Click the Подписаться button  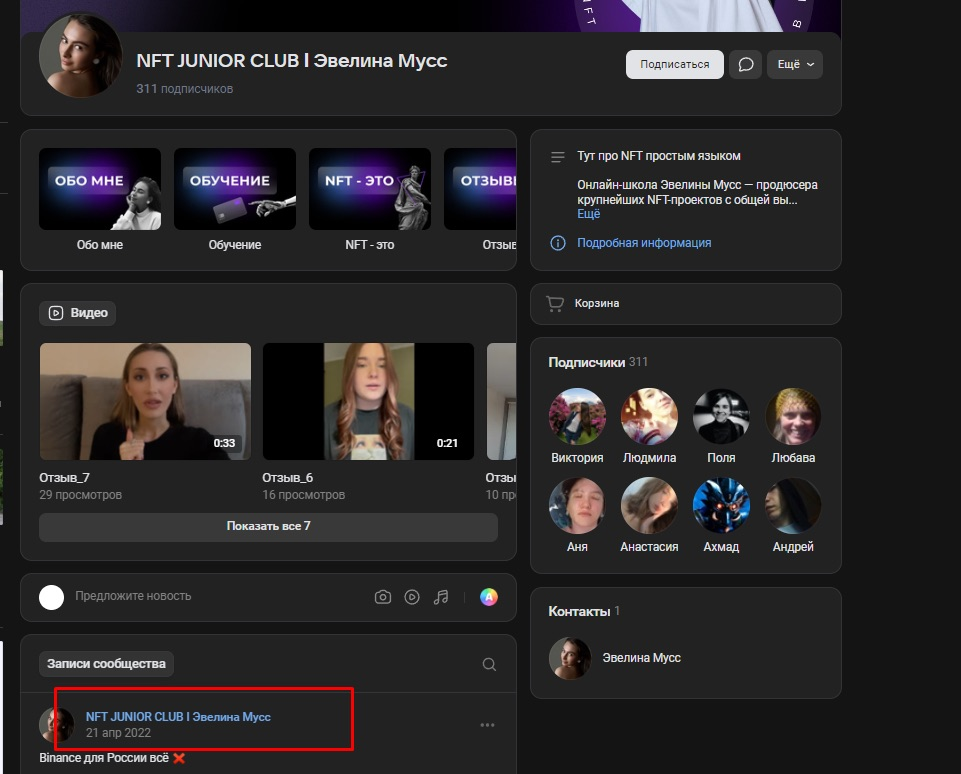[674, 64]
